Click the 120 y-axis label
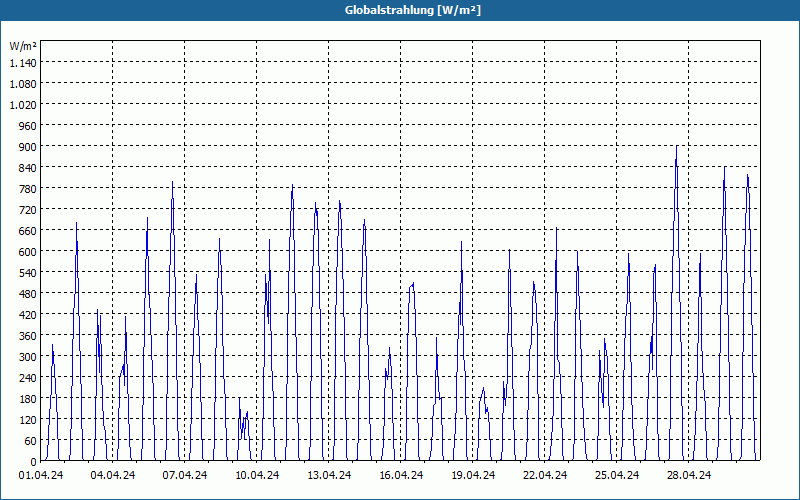800x500 pixels. [28, 419]
